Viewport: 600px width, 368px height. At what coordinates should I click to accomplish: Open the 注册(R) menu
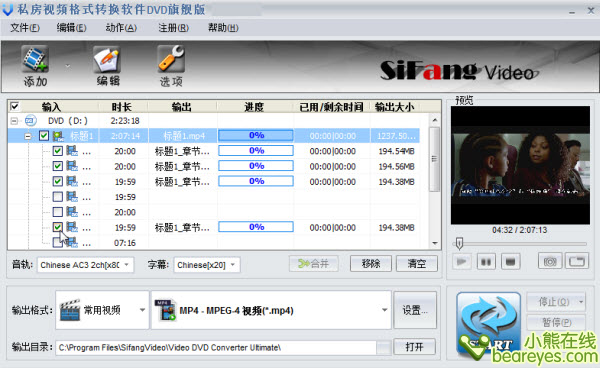[173, 28]
